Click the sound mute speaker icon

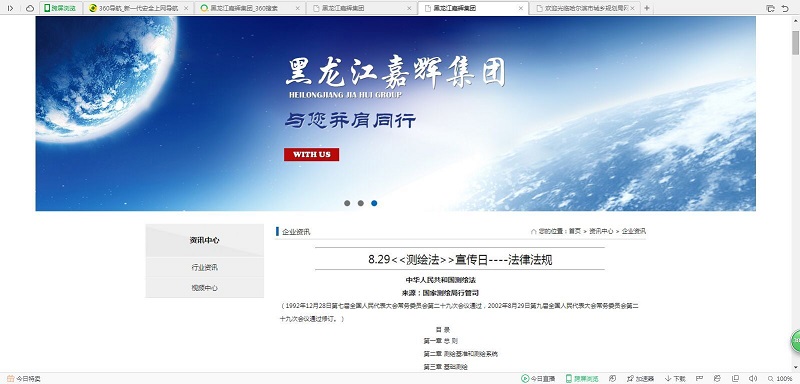point(753,378)
